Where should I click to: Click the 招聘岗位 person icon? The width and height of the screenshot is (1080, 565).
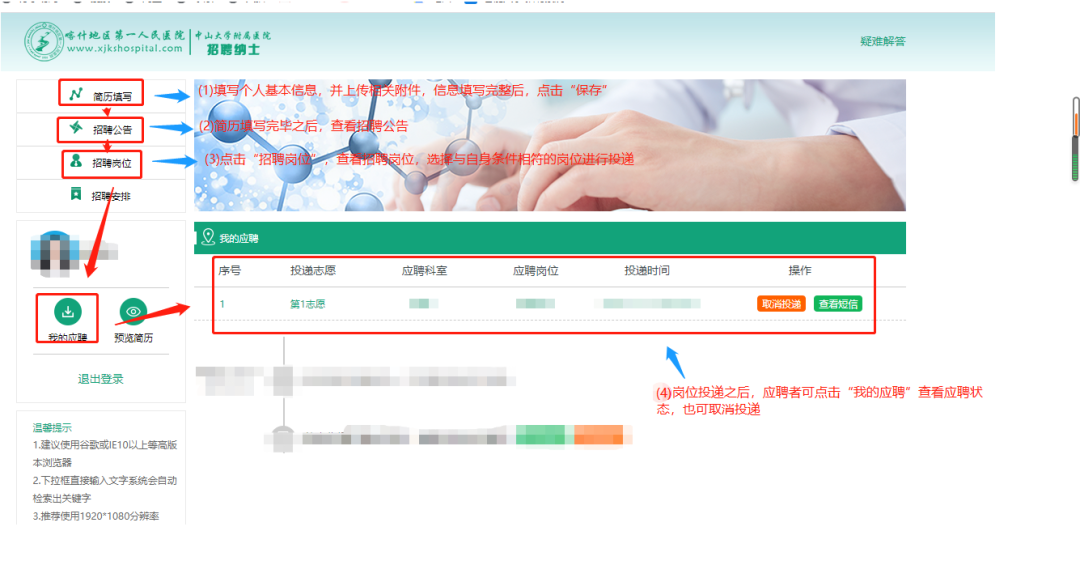76,161
